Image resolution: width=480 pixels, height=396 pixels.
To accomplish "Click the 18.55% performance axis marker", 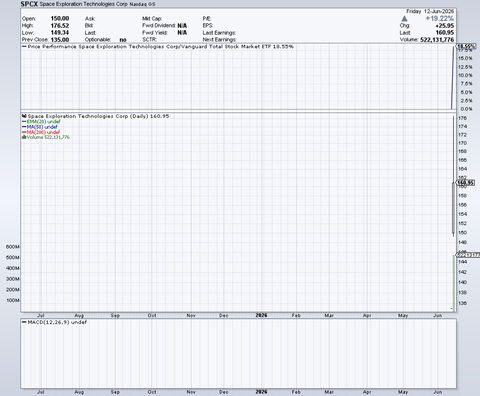I will pos(466,47).
